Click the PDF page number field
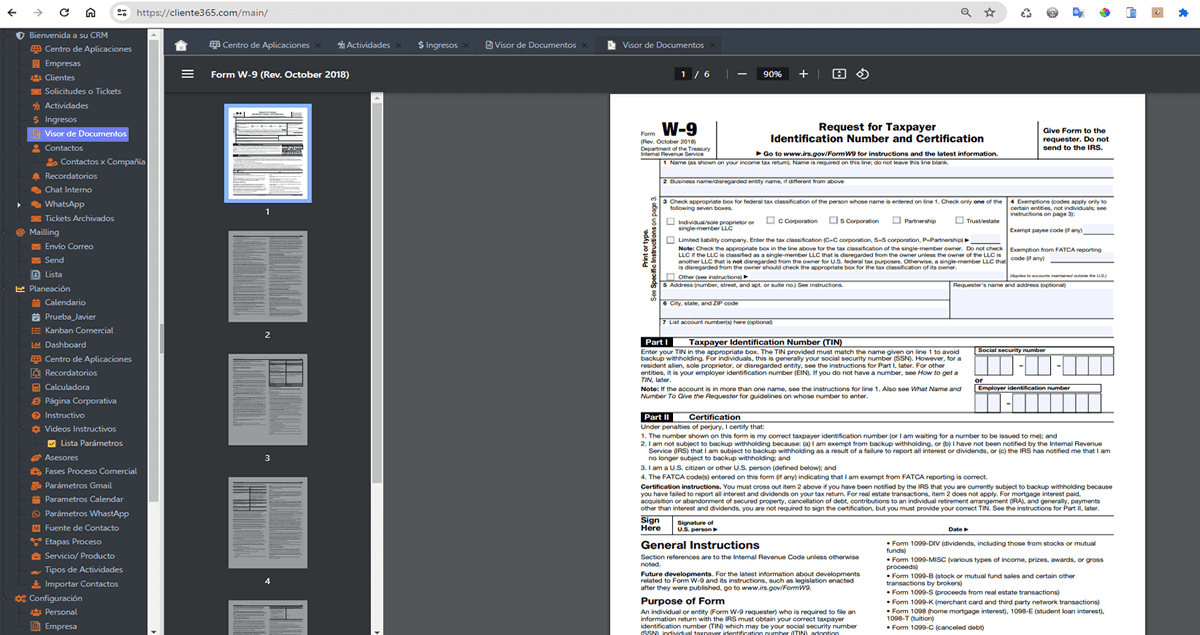This screenshot has height=635, width=1200. [684, 74]
